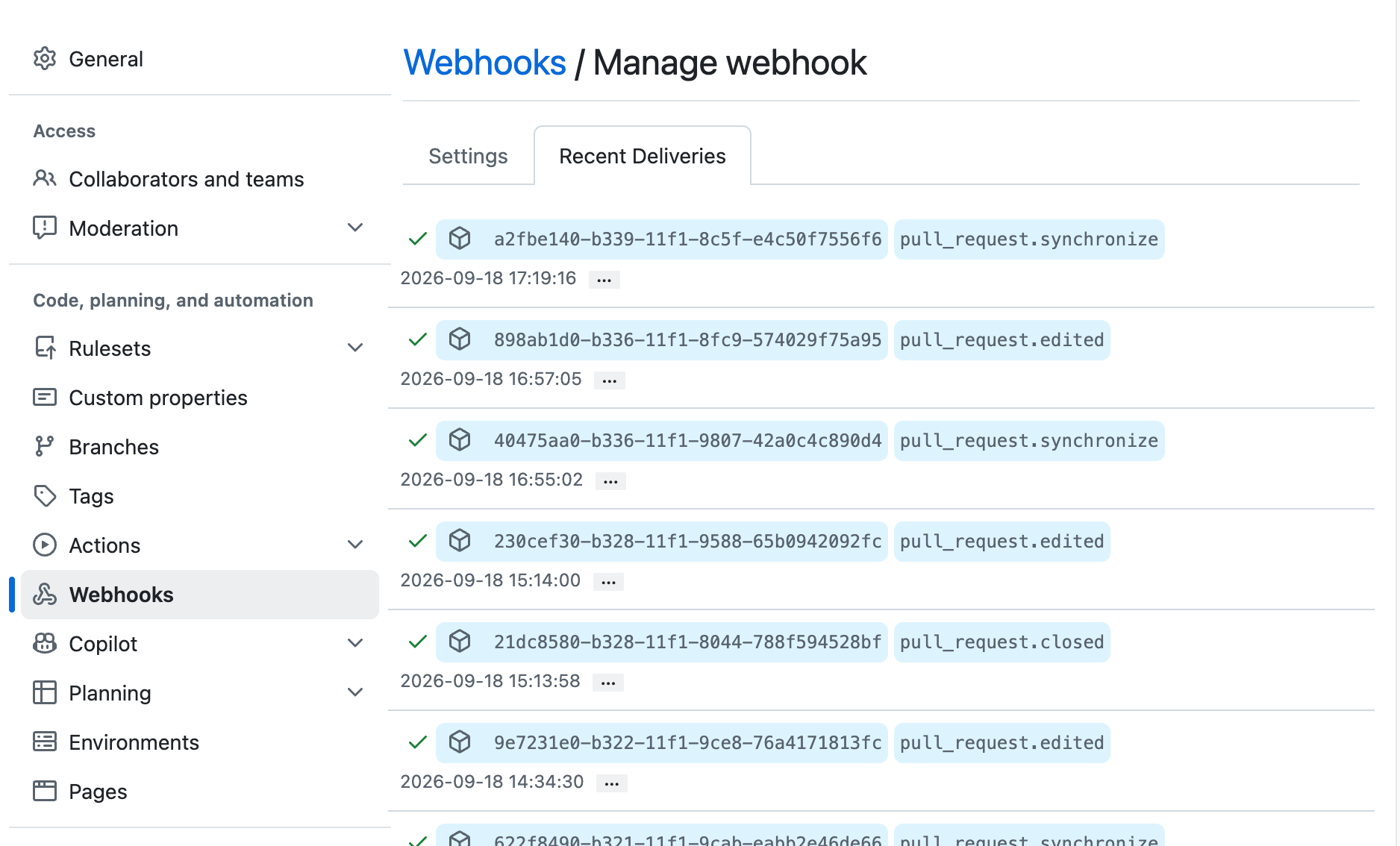The width and height of the screenshot is (1400, 846).
Task: Click package icon for delivery 40475aa0
Action: 460,440
